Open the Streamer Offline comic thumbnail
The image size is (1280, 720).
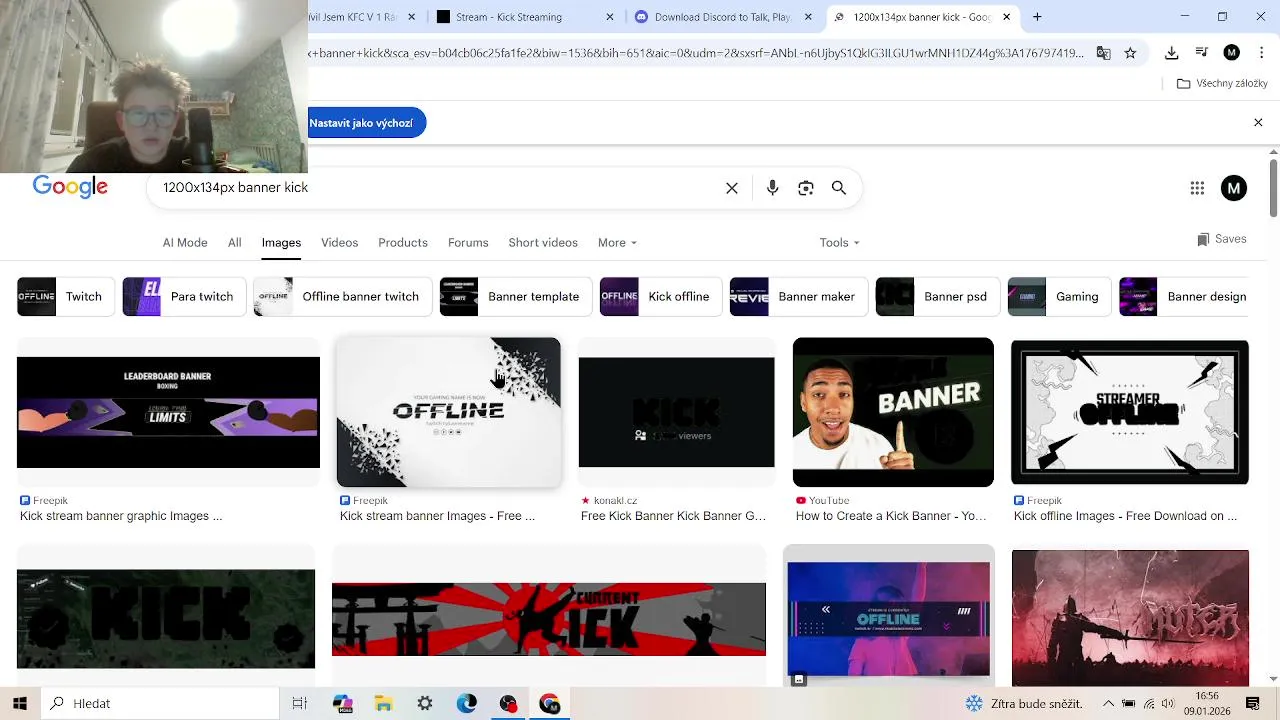pyautogui.click(x=1130, y=412)
